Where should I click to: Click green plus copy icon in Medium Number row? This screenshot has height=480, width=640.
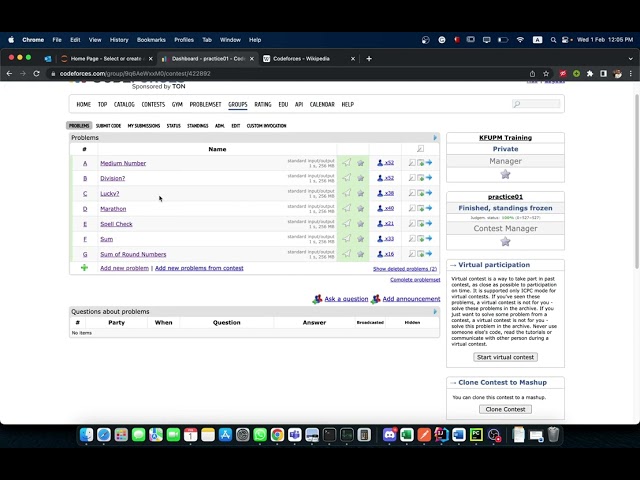coord(420,162)
